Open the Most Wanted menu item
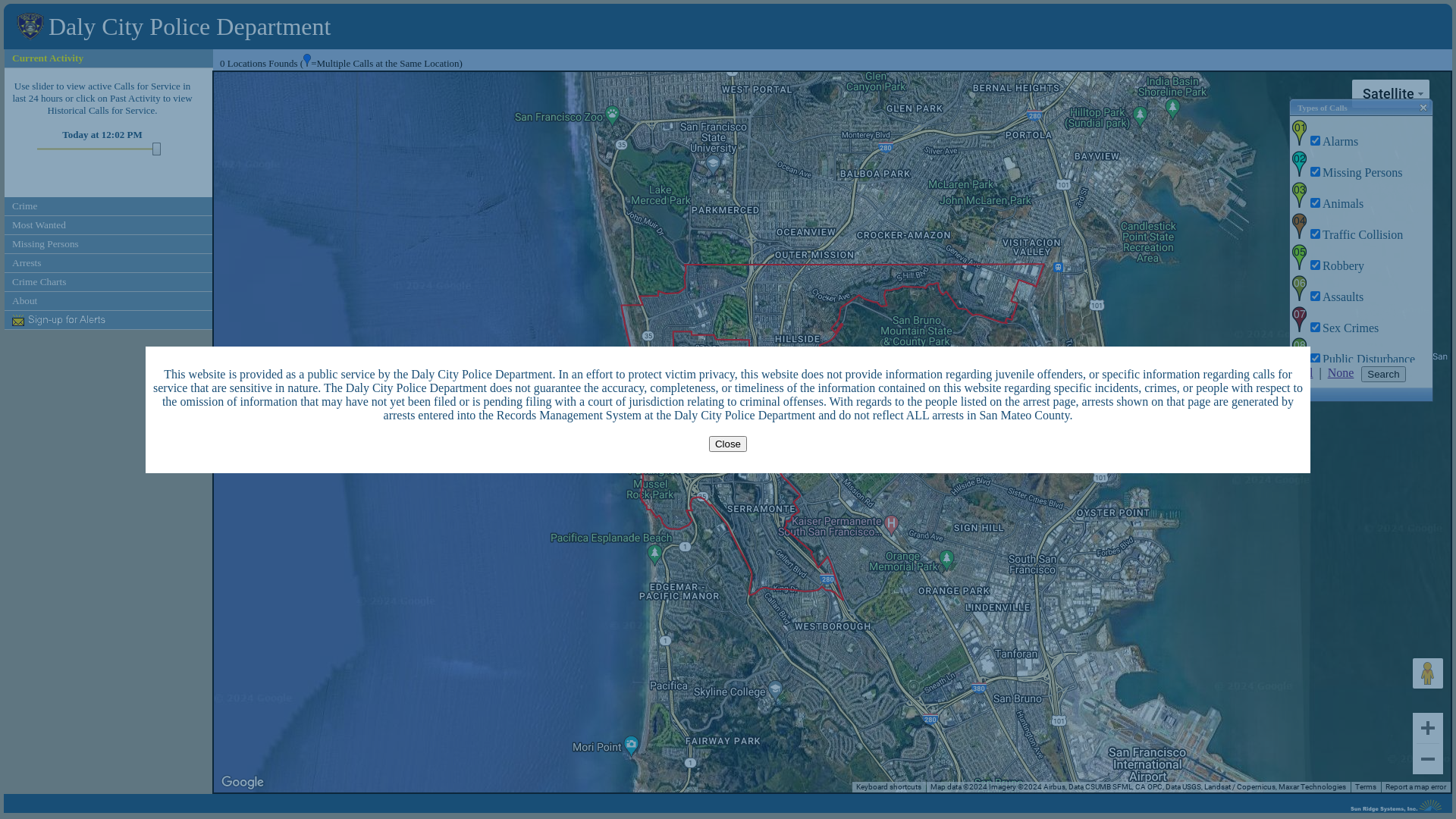 tap(108, 225)
